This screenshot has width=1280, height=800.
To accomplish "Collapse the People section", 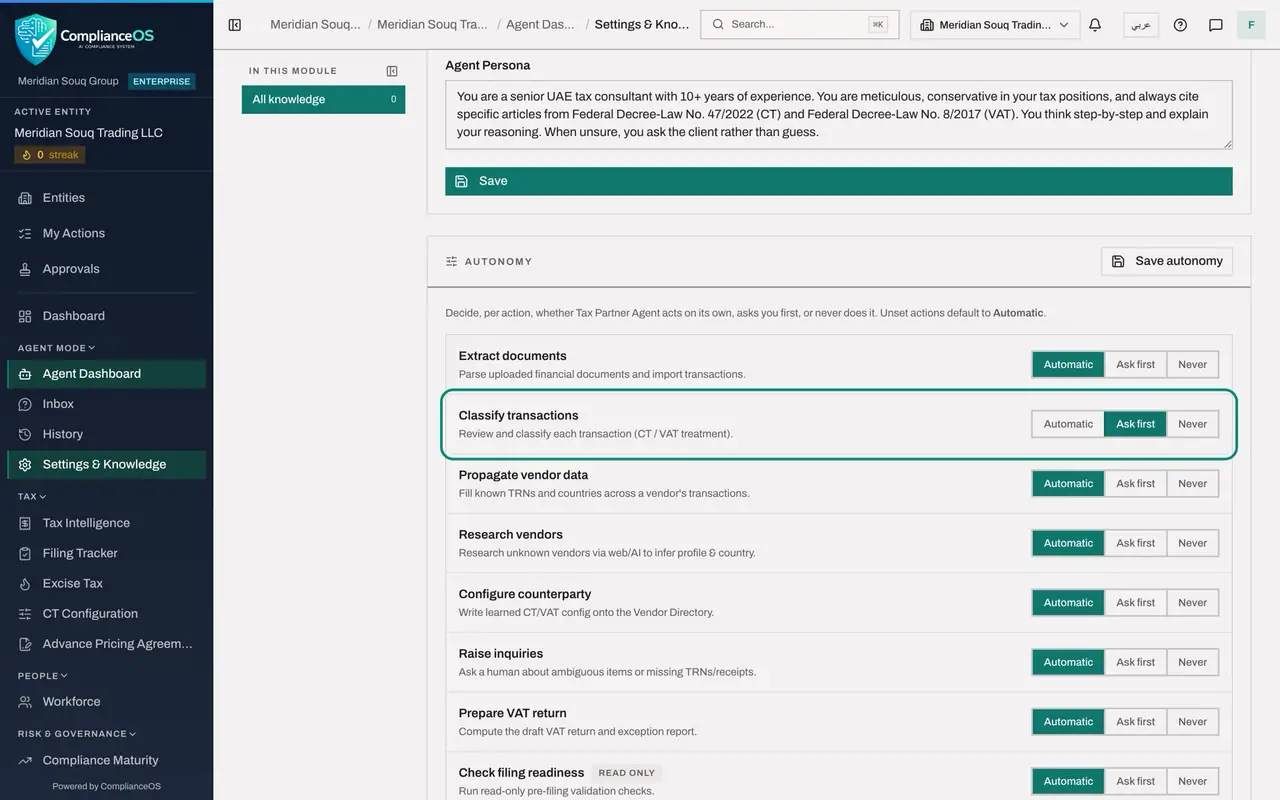I will tap(43, 676).
